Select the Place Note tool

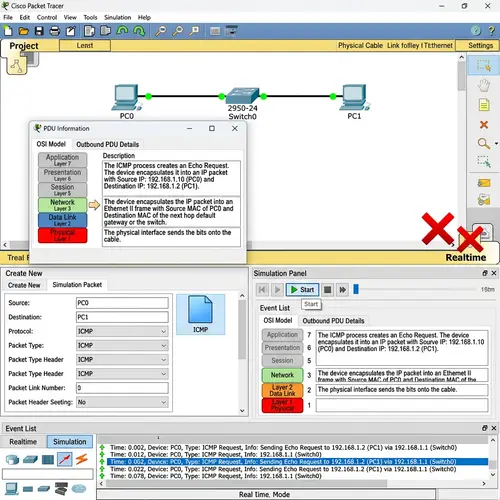click(x=484, y=105)
